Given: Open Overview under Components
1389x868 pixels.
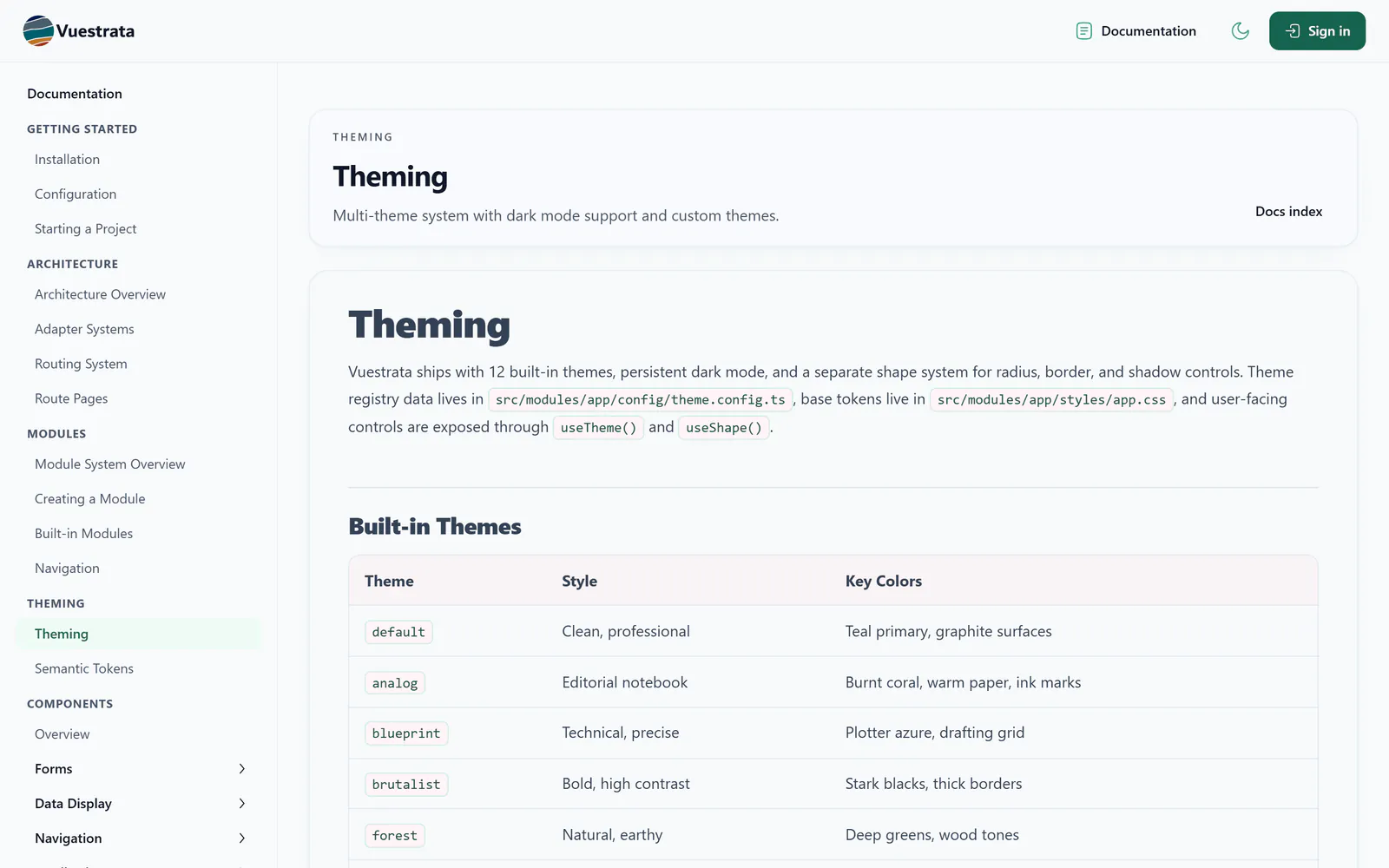Looking at the screenshot, I should [63, 734].
